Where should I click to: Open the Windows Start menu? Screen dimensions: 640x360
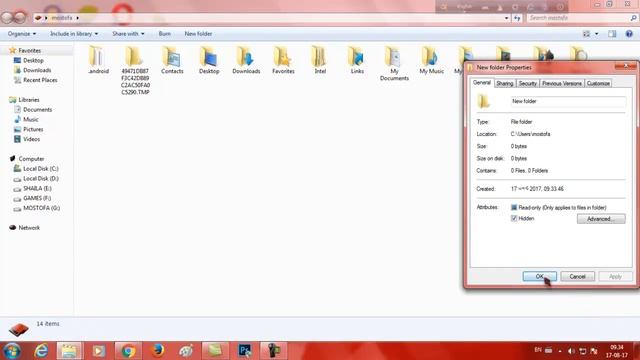coord(12,351)
